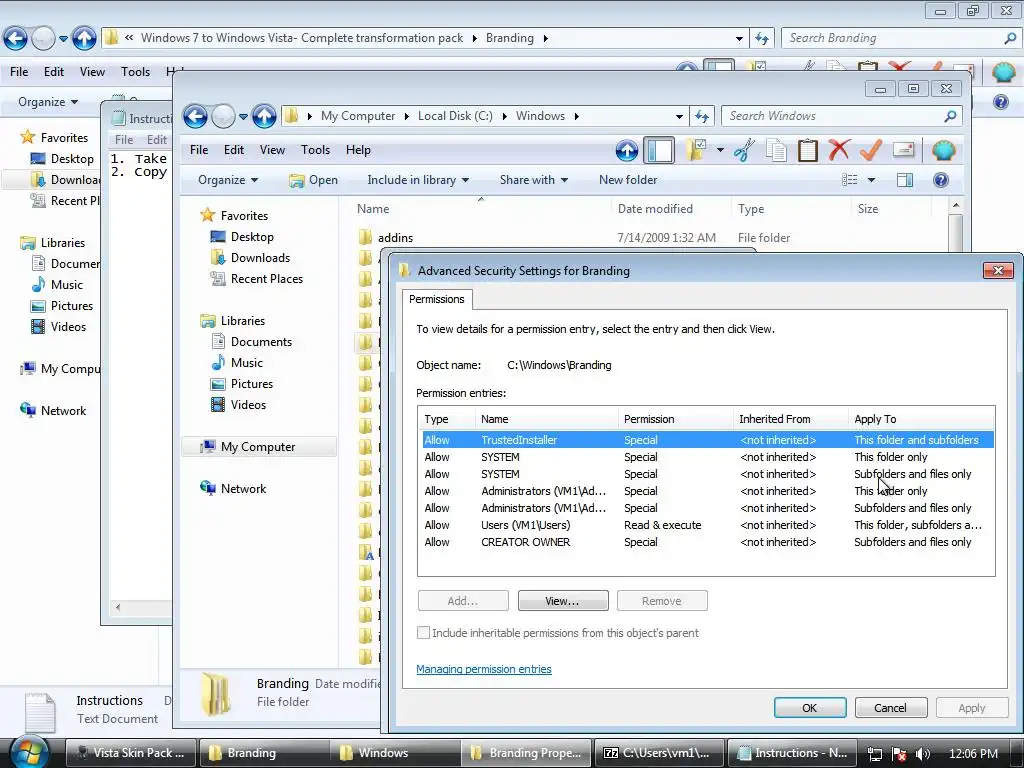
Task: Open Organize dropdown in Branding window
Action: pyautogui.click(x=48, y=102)
